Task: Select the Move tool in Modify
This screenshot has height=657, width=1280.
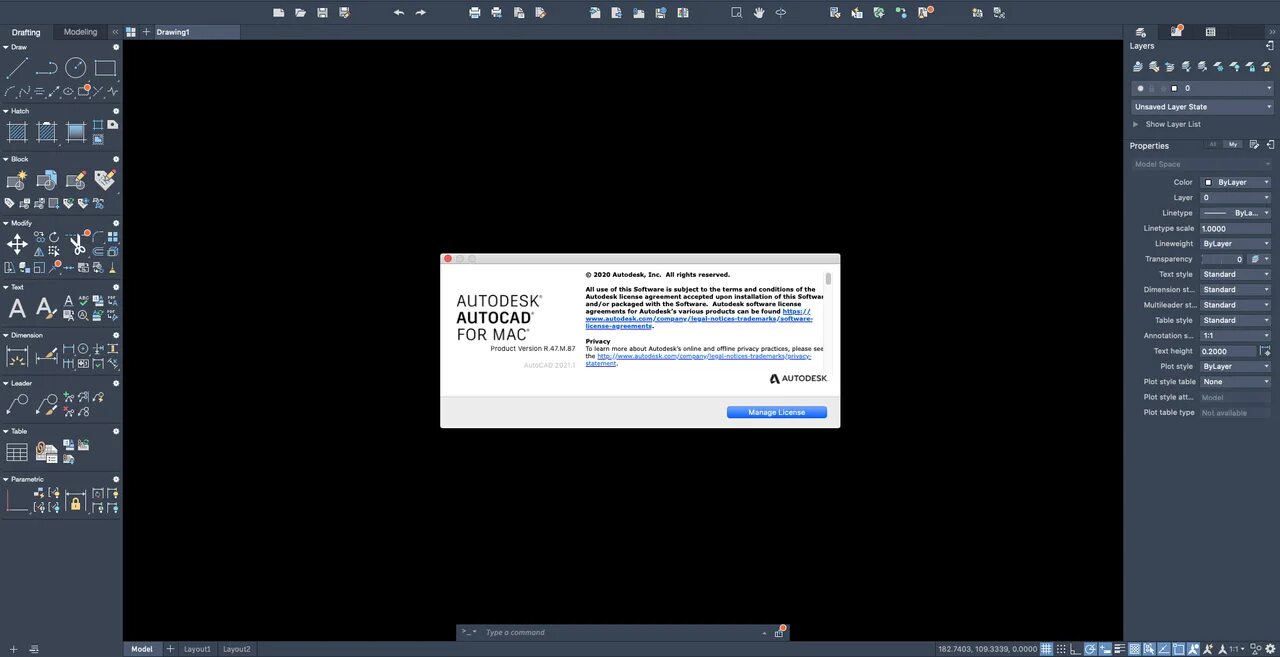Action: point(17,244)
